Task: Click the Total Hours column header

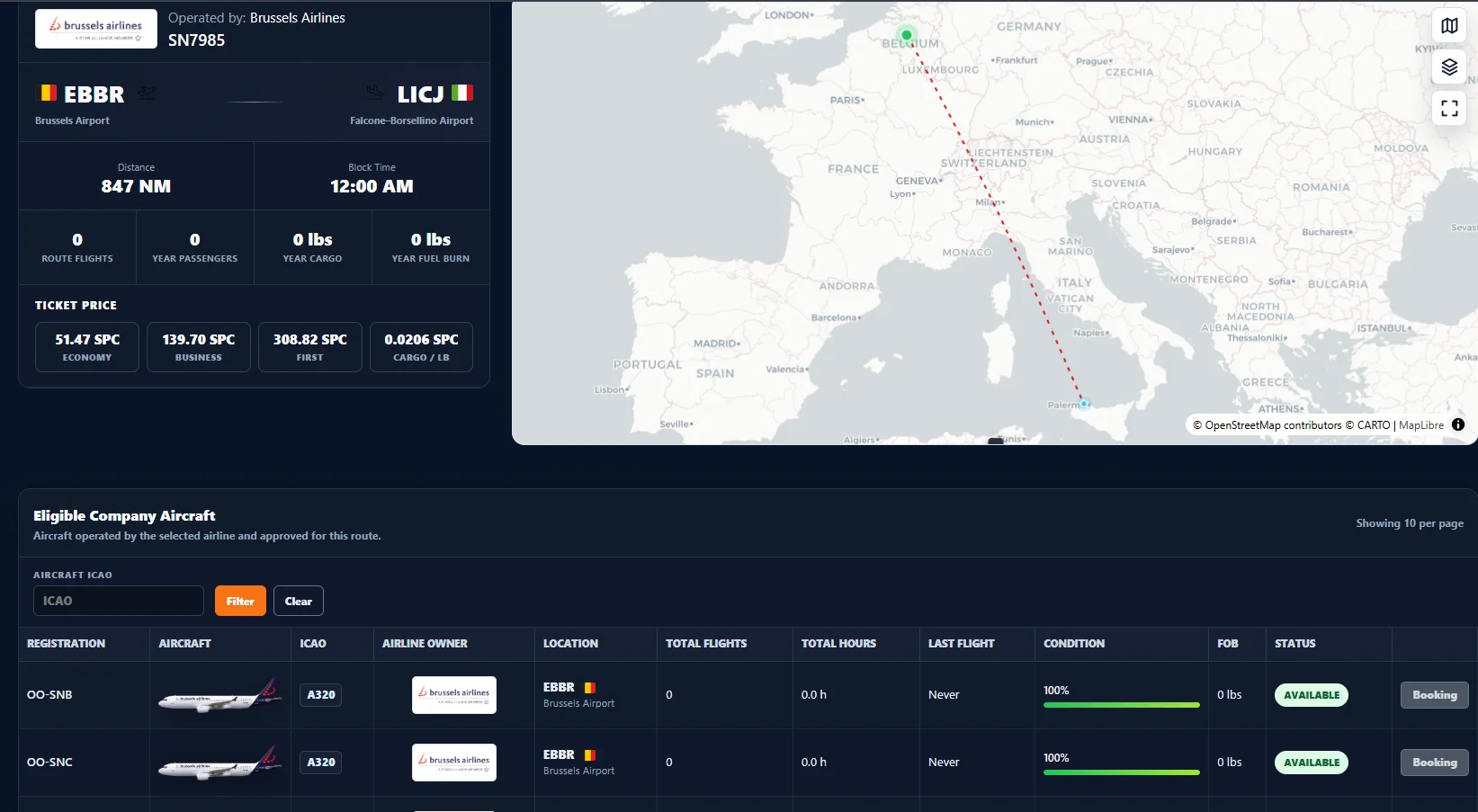Action: pyautogui.click(x=838, y=644)
